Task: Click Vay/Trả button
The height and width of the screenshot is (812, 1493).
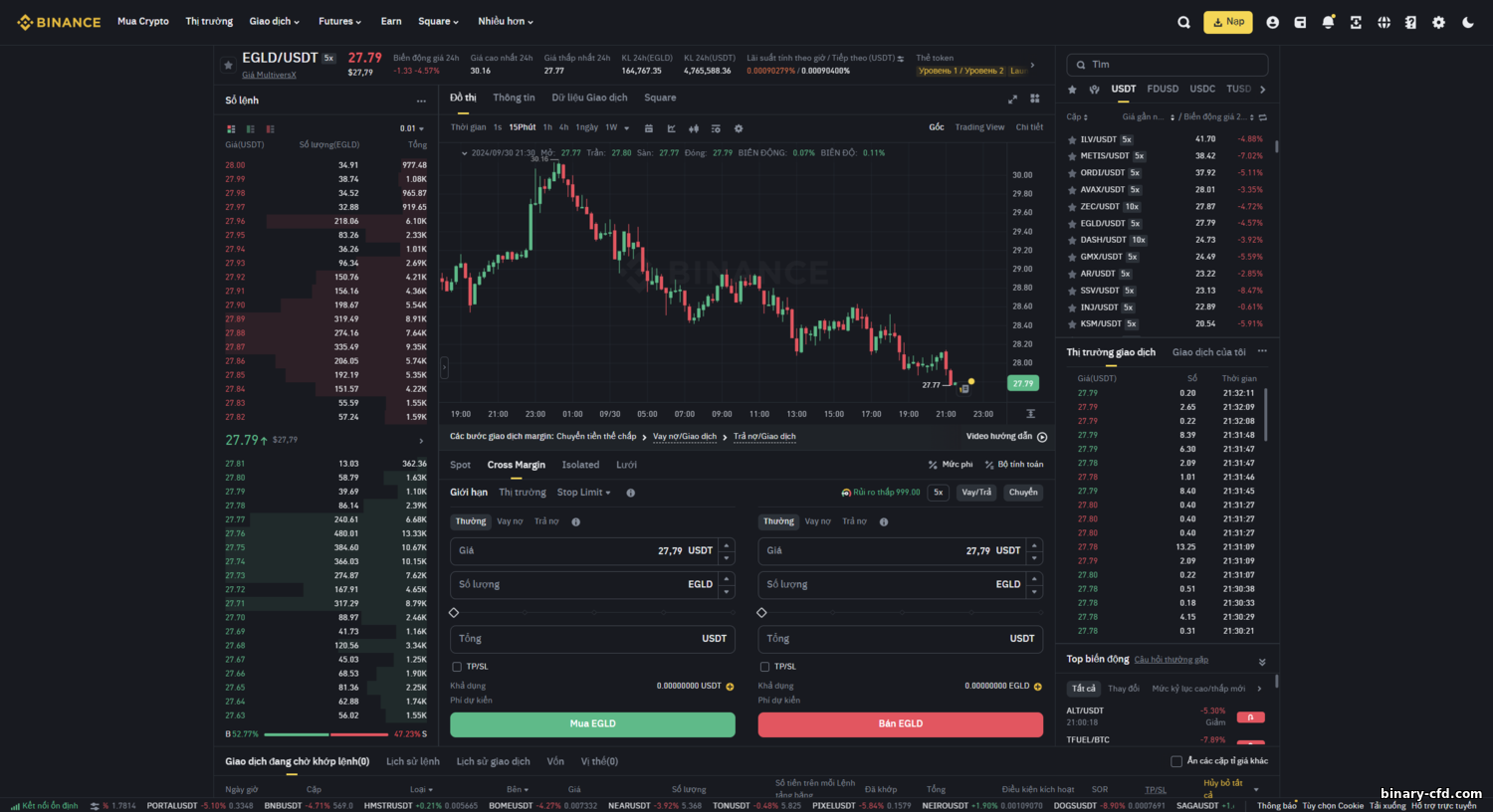Action: (976, 493)
